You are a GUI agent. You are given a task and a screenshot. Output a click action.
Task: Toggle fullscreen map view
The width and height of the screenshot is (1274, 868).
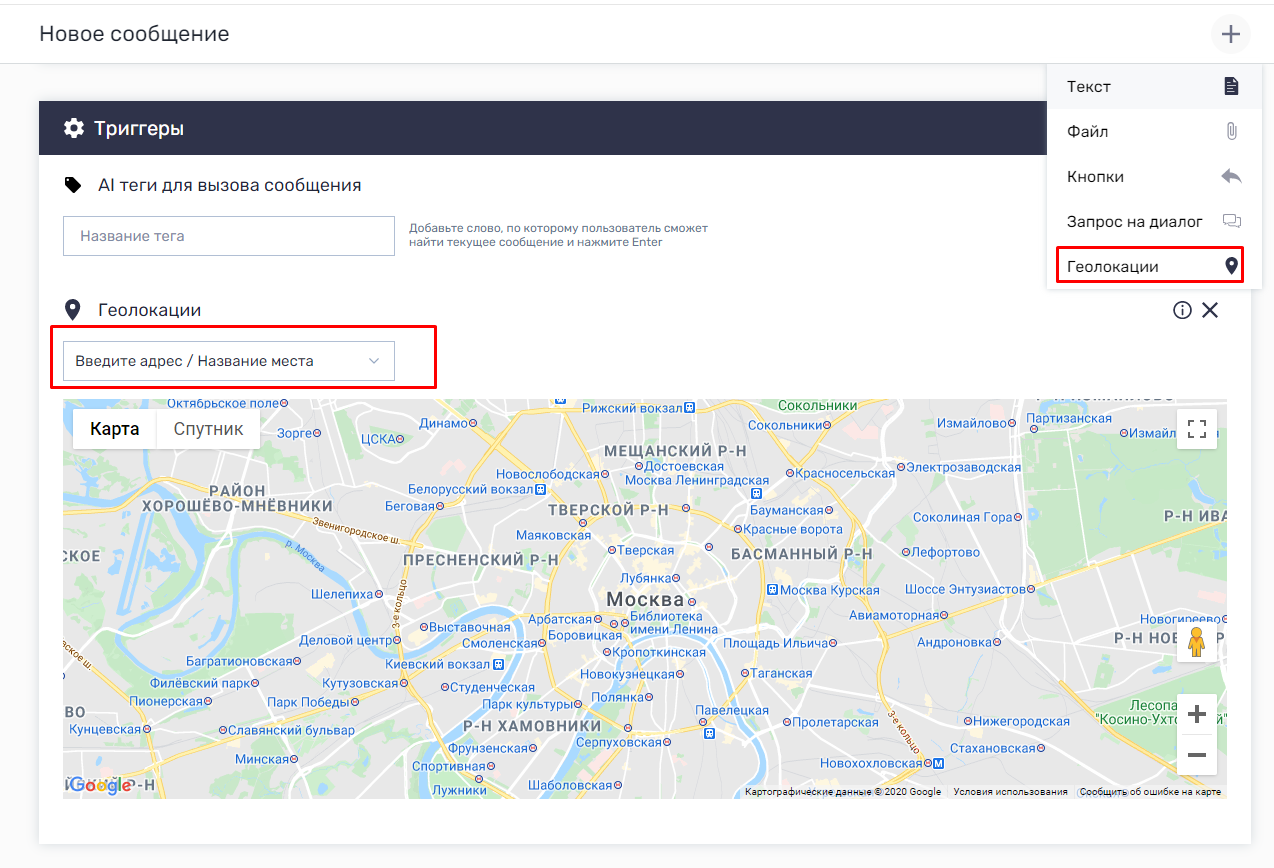click(1197, 429)
